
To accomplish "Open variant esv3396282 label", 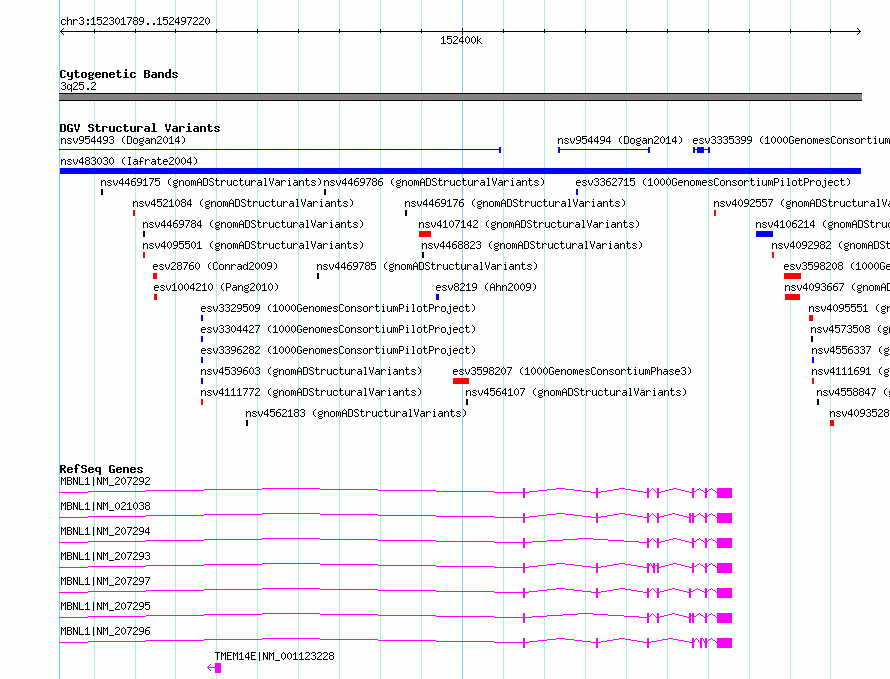I will point(338,350).
